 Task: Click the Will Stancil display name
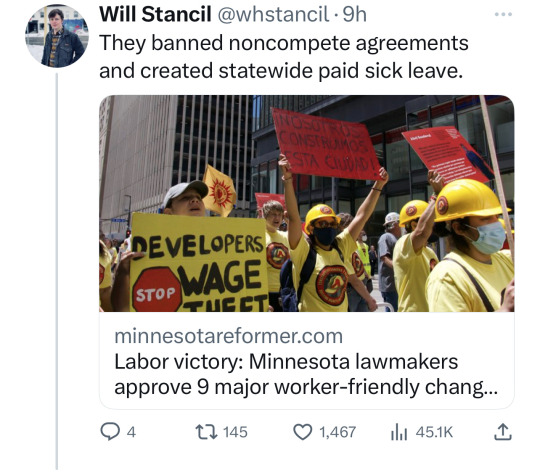pos(155,14)
